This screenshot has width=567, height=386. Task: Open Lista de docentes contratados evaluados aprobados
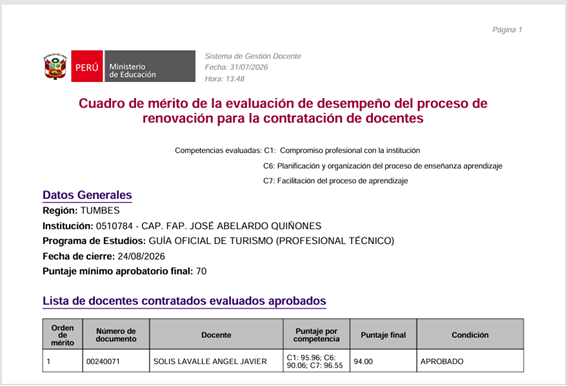tap(184, 301)
